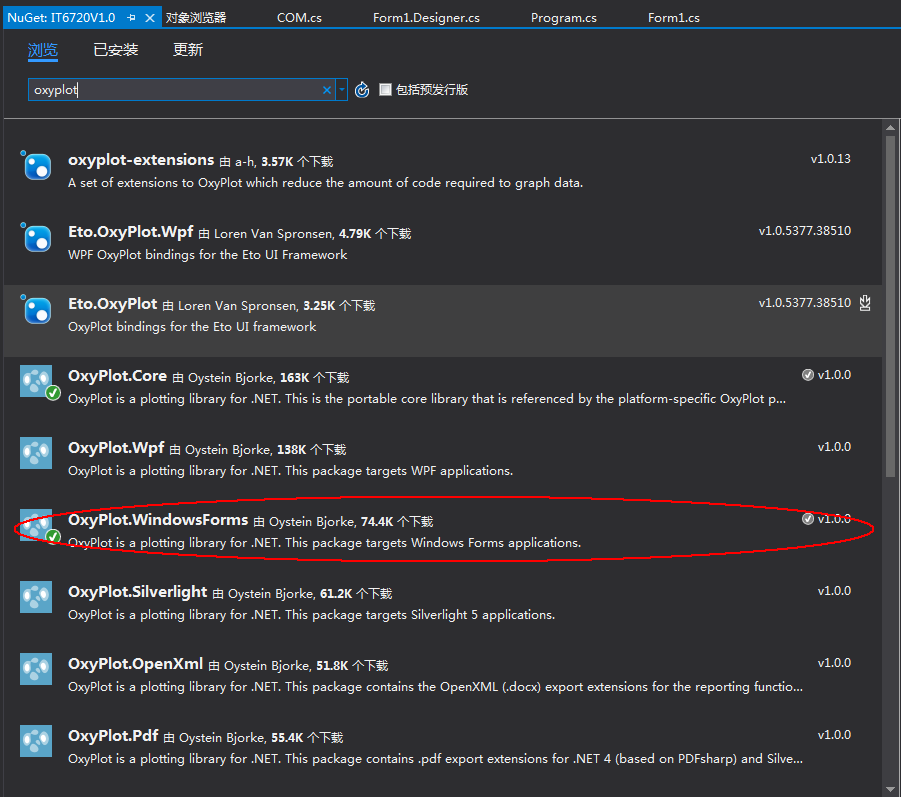The width and height of the screenshot is (901, 797).
Task: Switch to the 浏览 tab
Action: point(43,50)
